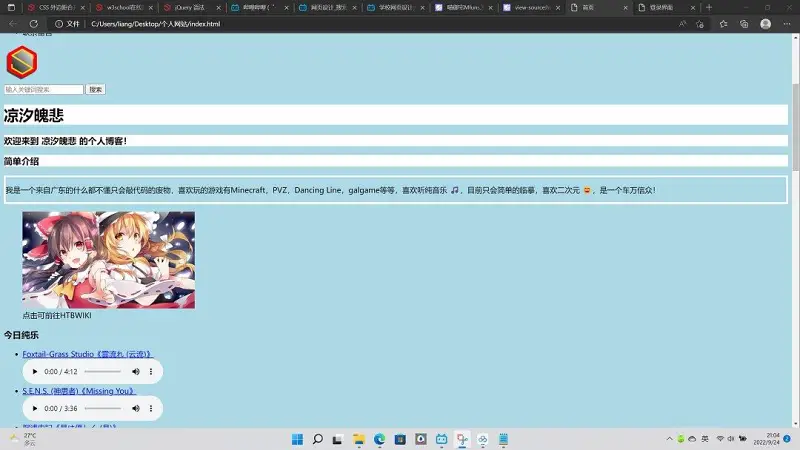Show hidden system tray icons
The image size is (800, 450).
pyautogui.click(x=669, y=439)
